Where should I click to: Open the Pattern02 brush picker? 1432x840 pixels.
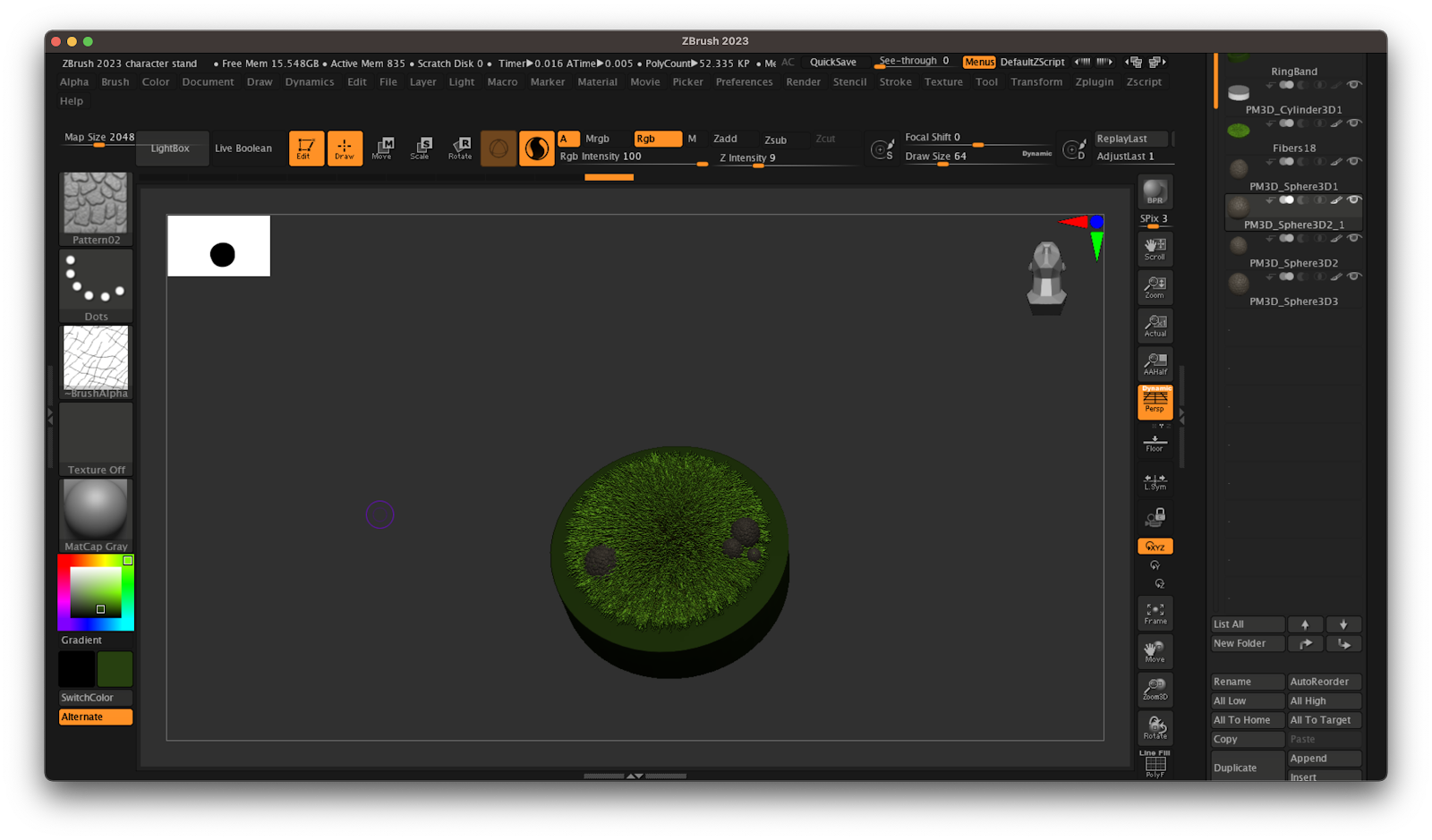point(96,208)
